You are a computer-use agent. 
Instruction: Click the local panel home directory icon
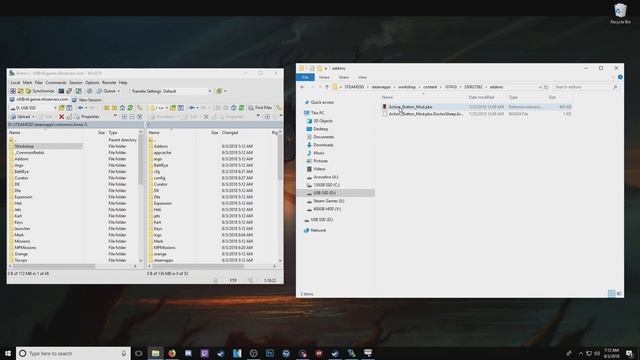[122, 108]
